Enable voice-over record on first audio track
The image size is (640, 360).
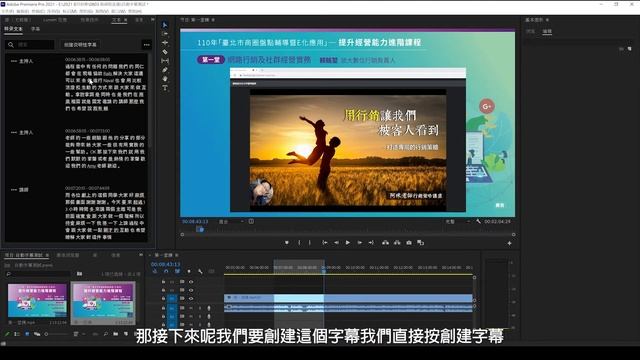point(209,308)
